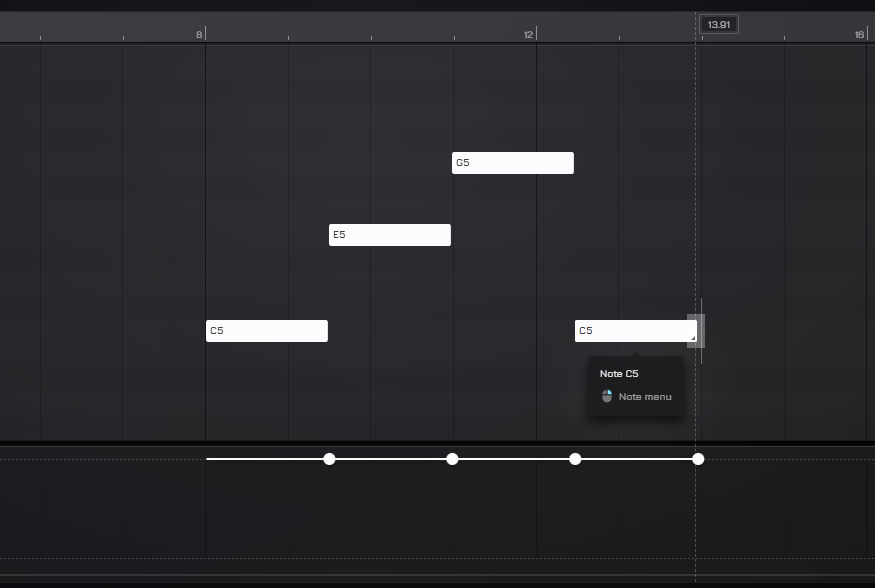Viewport: 875px width, 588px height.
Task: Select the E5 note block
Action: click(390, 235)
